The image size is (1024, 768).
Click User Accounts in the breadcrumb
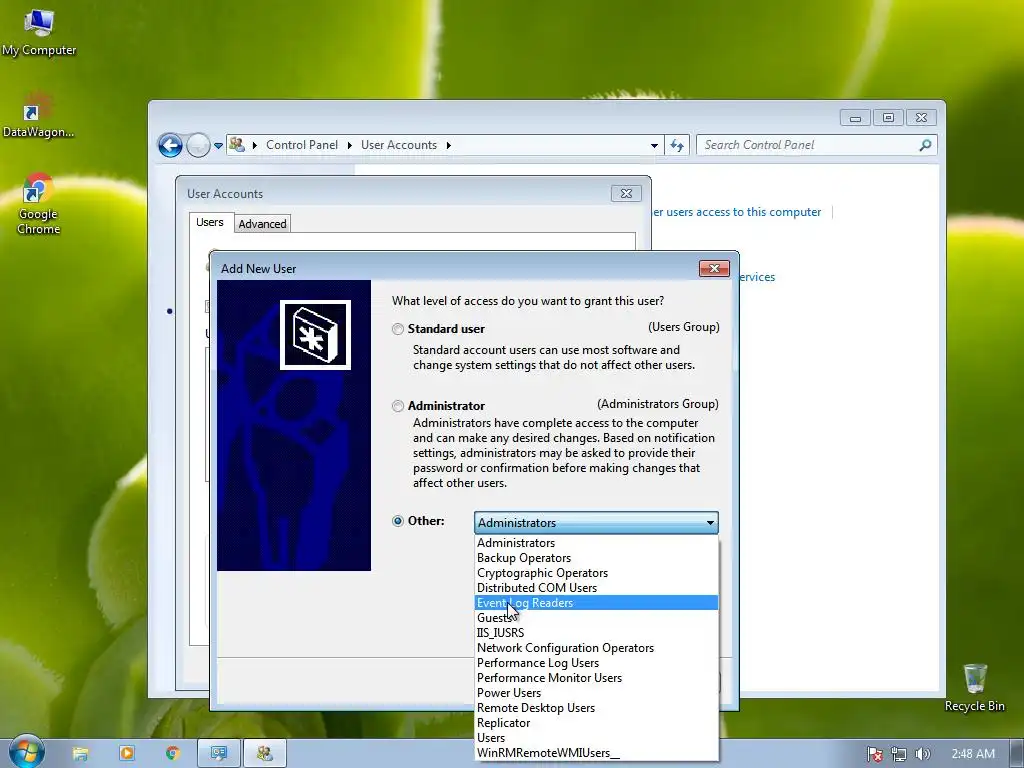(399, 145)
